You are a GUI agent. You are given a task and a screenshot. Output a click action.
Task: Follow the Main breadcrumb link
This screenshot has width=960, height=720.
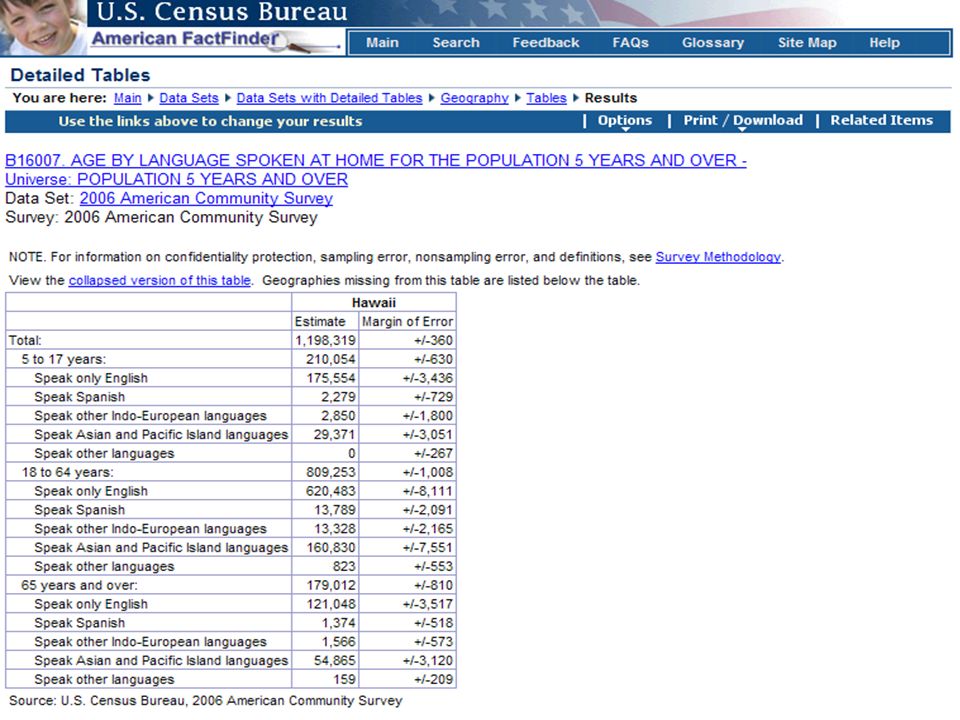[x=127, y=98]
